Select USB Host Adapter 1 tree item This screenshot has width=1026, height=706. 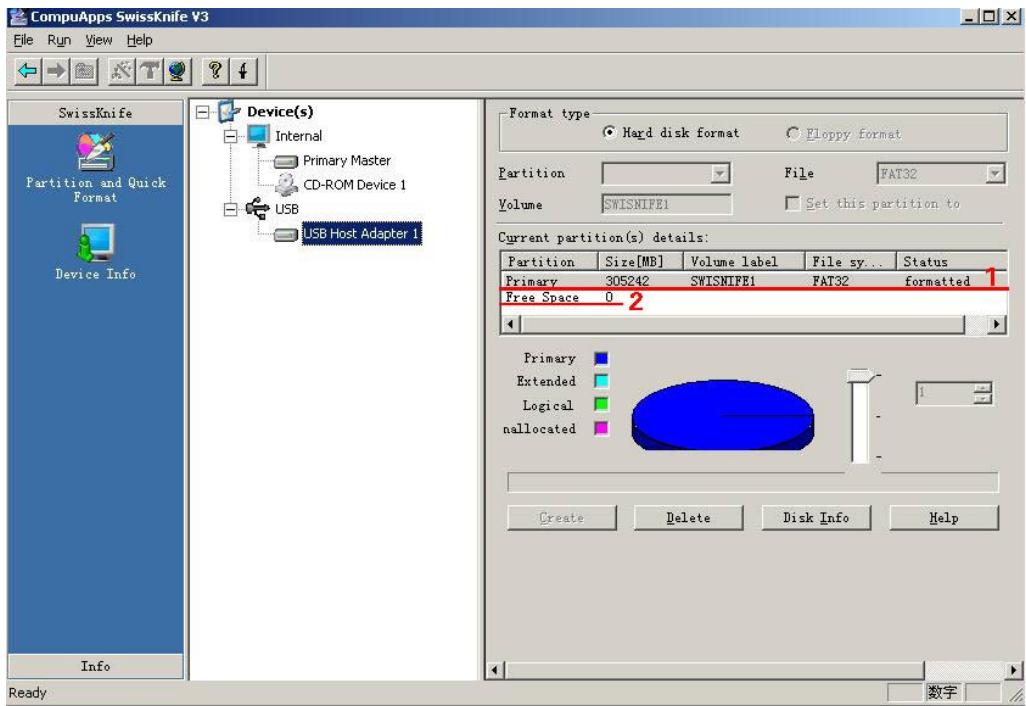pos(361,234)
